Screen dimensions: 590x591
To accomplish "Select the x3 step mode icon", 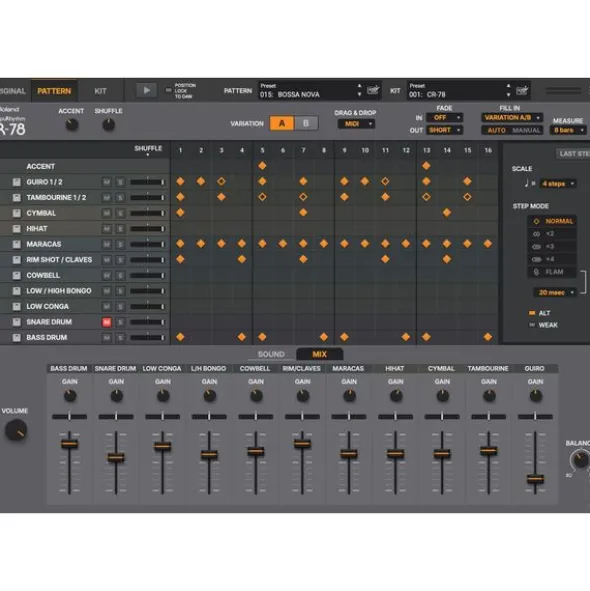I will click(x=536, y=247).
